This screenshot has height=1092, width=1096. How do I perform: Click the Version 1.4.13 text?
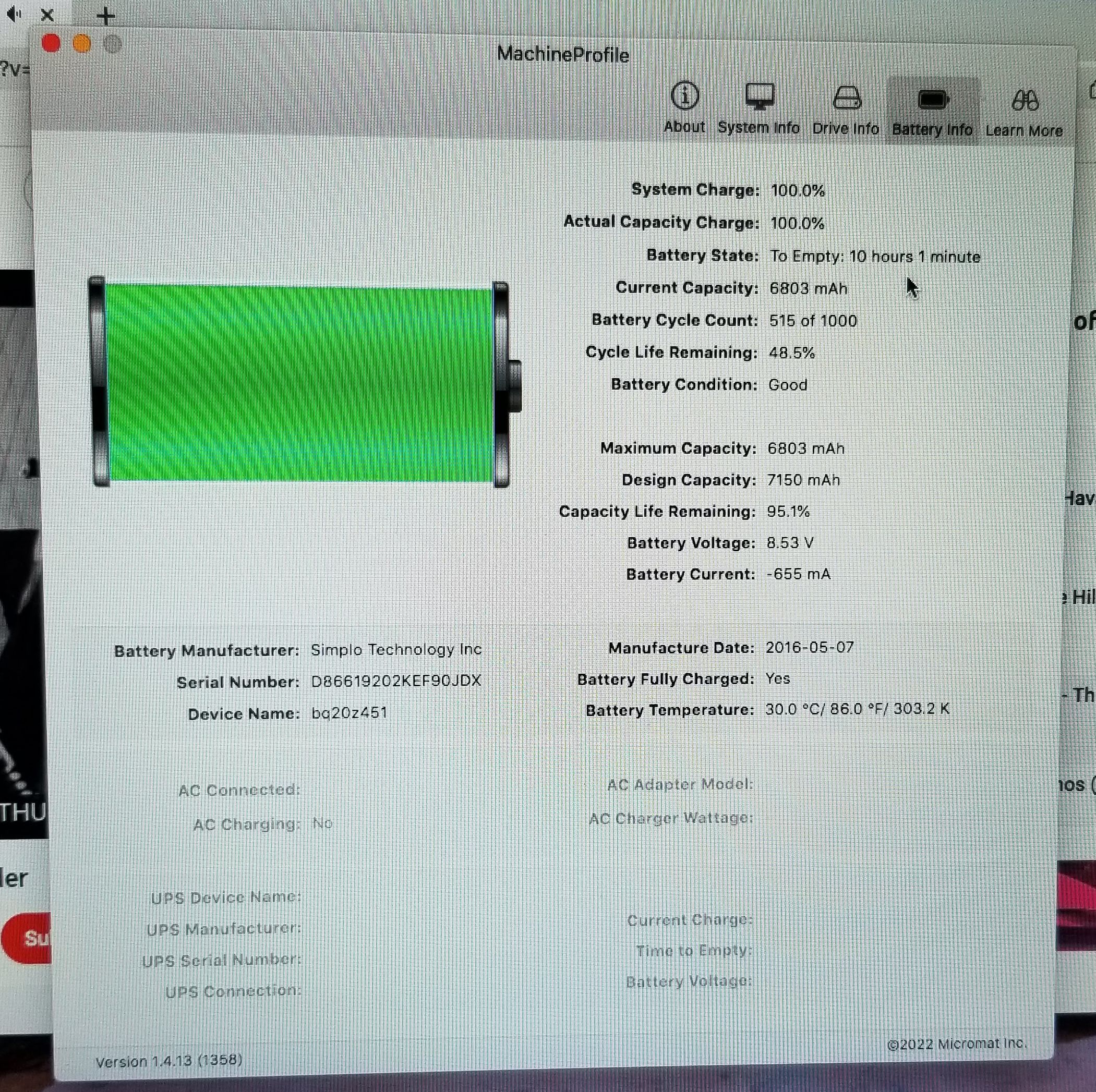tap(168, 1061)
